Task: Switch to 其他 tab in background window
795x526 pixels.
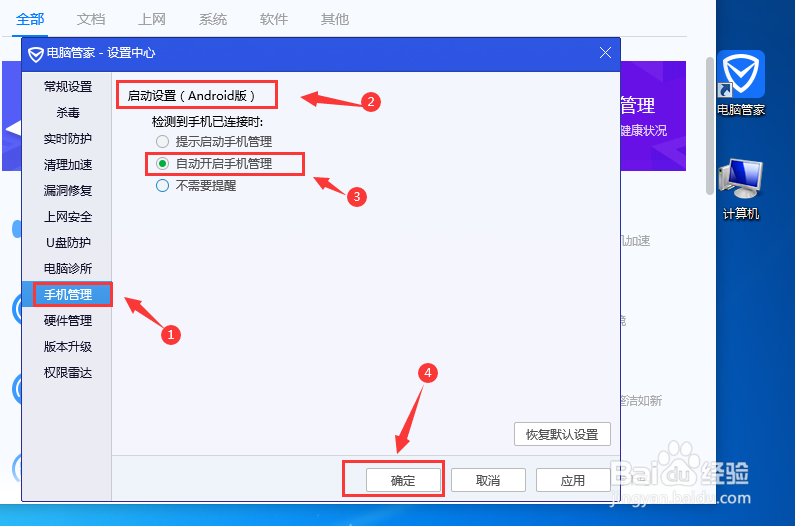Action: pos(334,19)
